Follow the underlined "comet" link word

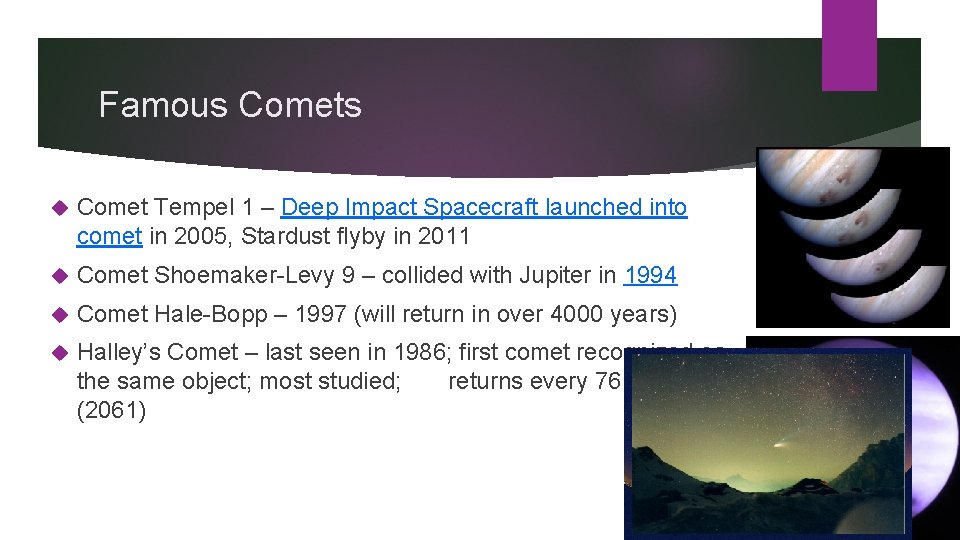point(110,236)
